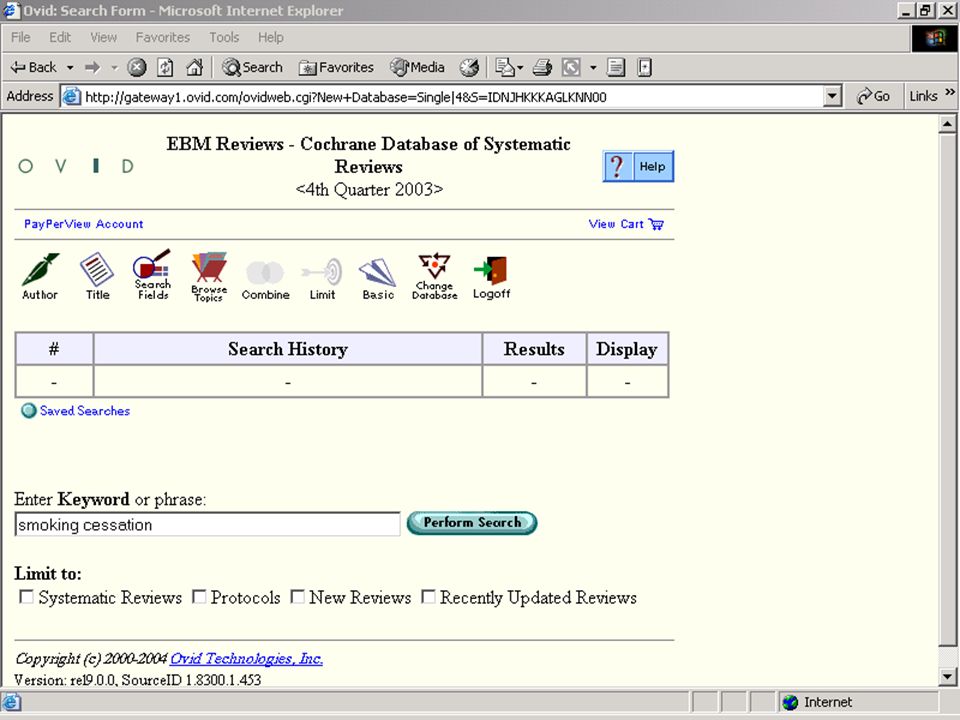Click the Results column header
Screen dimensions: 960x720
pyautogui.click(x=534, y=349)
